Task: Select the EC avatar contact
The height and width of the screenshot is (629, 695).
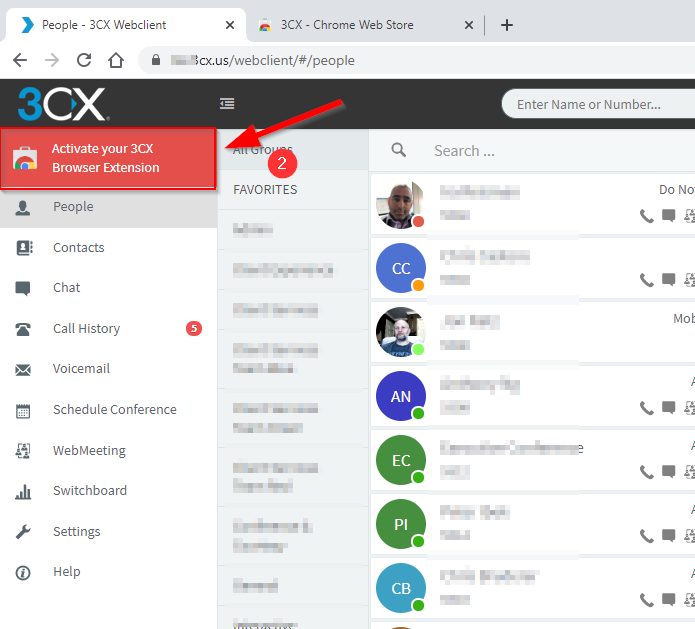Action: (x=401, y=460)
